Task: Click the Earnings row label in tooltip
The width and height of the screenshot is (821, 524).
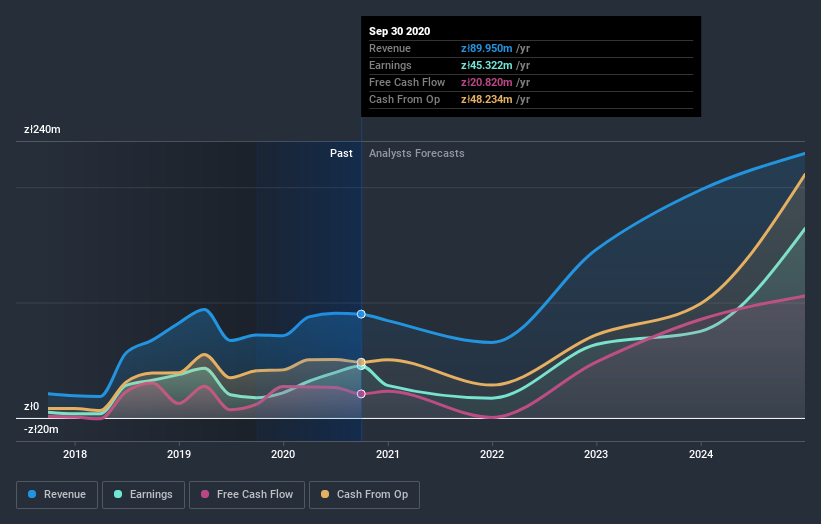Action: click(390, 65)
